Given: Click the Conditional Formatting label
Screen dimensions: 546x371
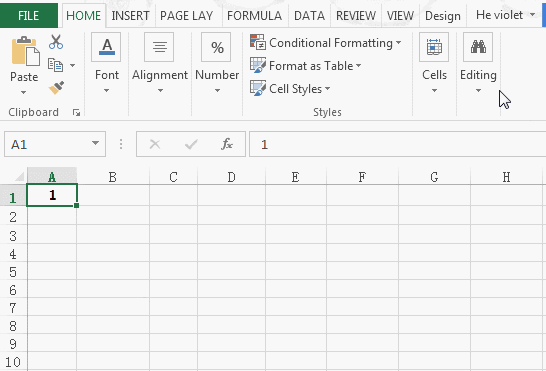Looking at the screenshot, I should point(331,43).
